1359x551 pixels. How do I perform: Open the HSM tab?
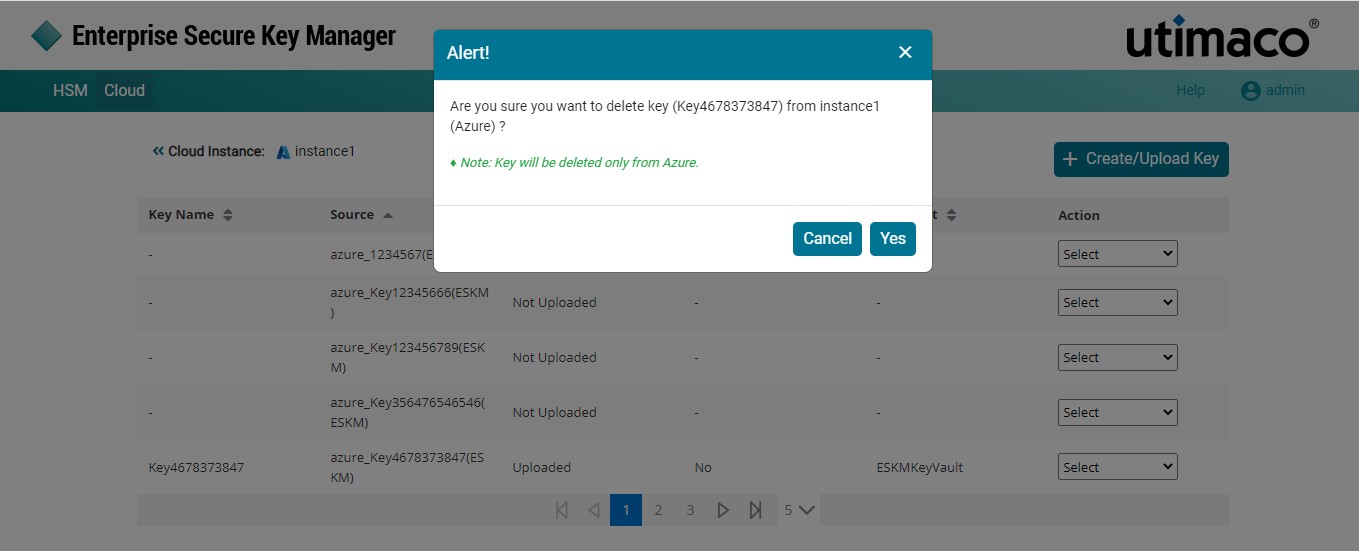click(x=70, y=90)
